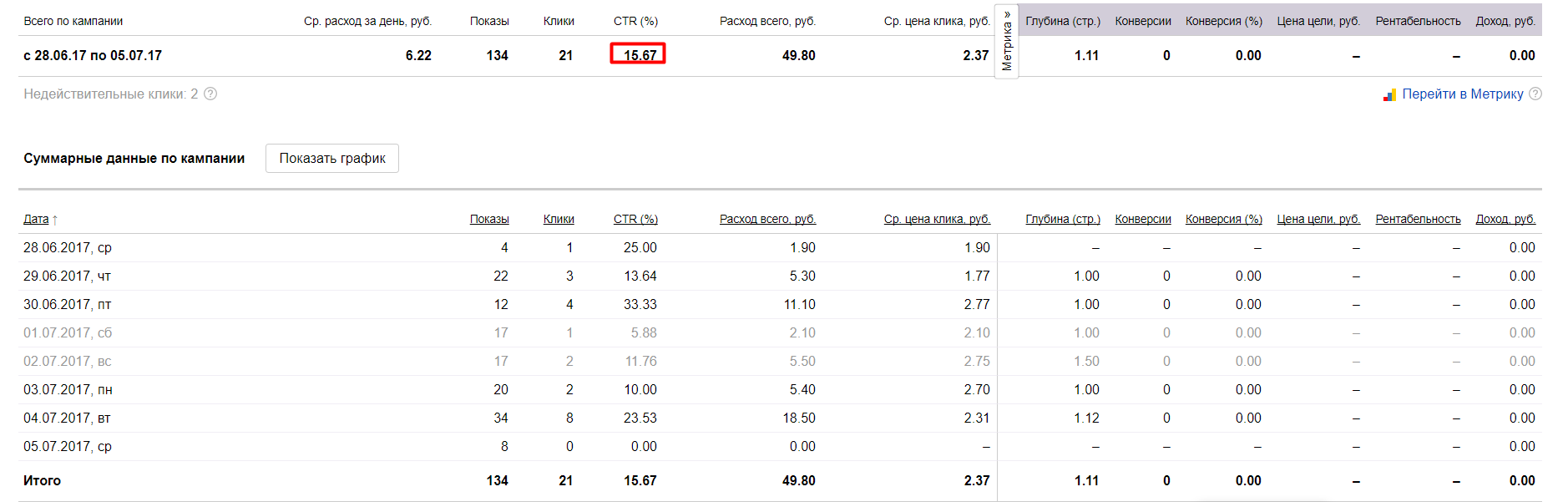
Task: Click the colored Metrika logo icon
Action: [x=1389, y=94]
